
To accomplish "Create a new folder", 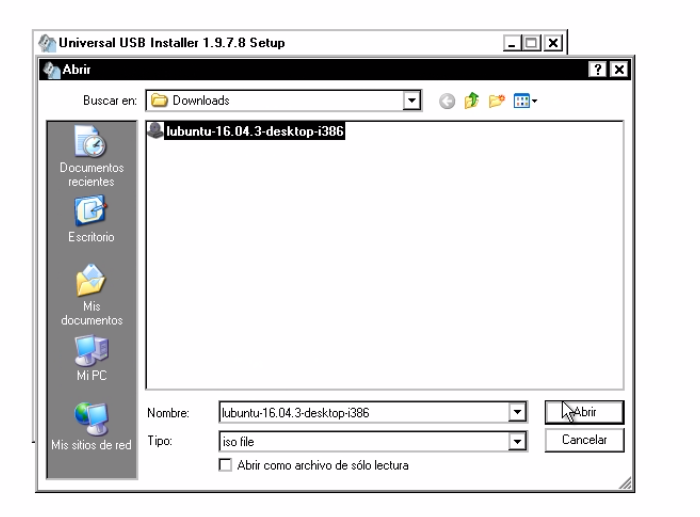I will tap(496, 100).
